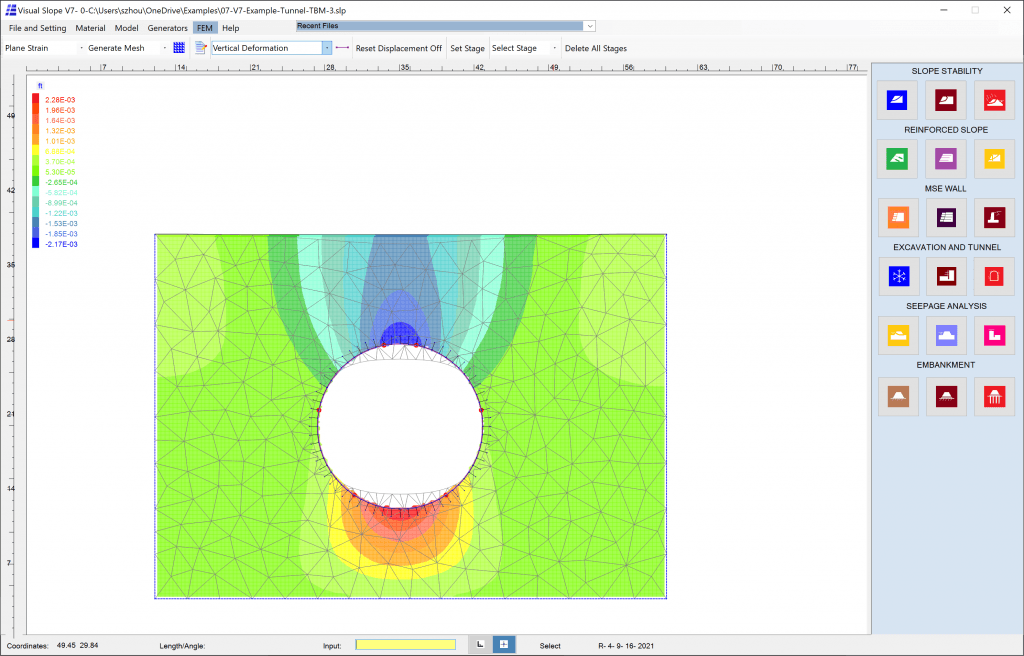The height and width of the screenshot is (656, 1024).
Task: Open the pink Seepage Analysis template
Action: (x=994, y=335)
